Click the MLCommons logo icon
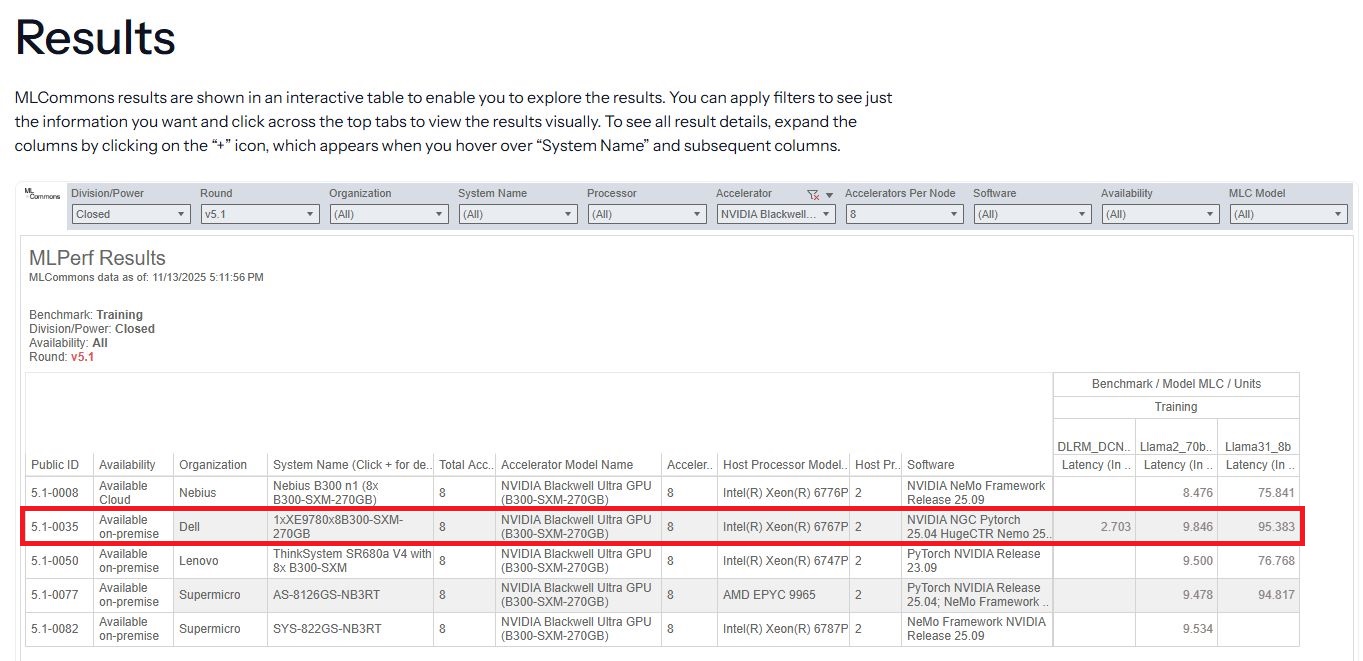The image size is (1363, 661). point(43,193)
